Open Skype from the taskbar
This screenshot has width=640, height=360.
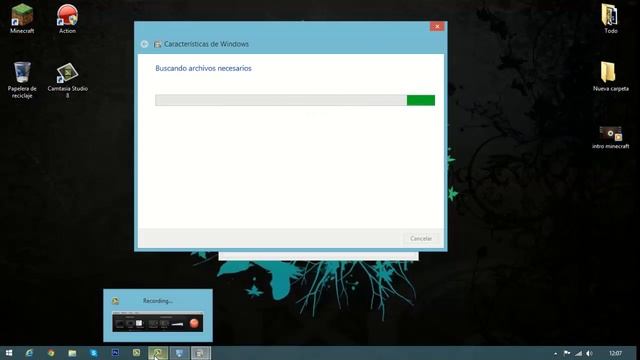pyautogui.click(x=93, y=353)
